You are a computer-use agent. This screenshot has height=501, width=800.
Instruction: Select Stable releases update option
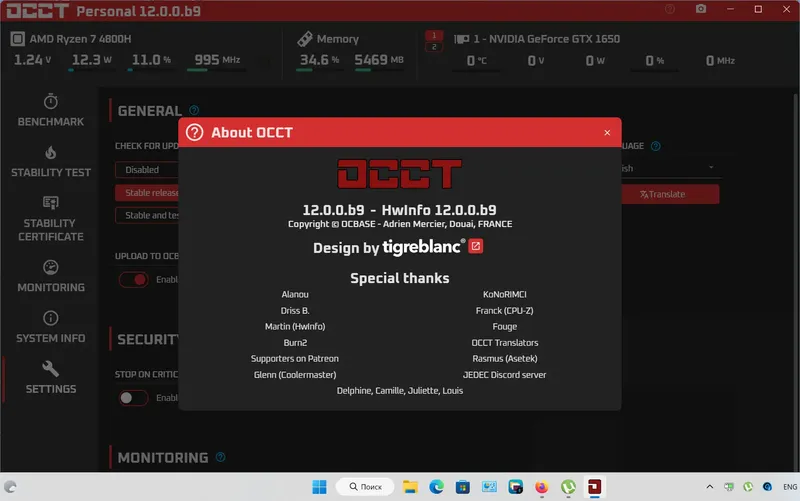click(x=147, y=192)
